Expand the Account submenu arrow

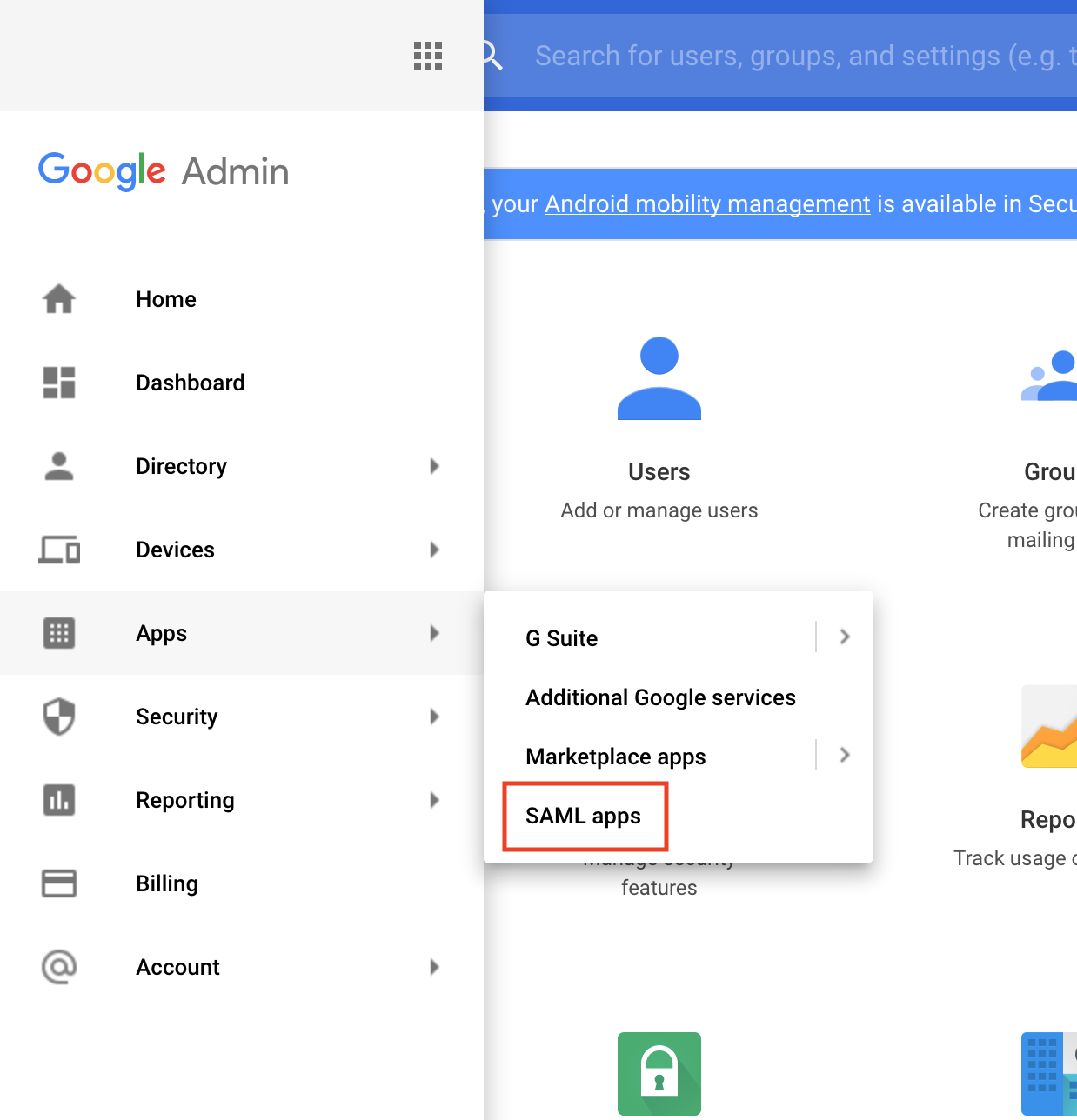click(435, 967)
